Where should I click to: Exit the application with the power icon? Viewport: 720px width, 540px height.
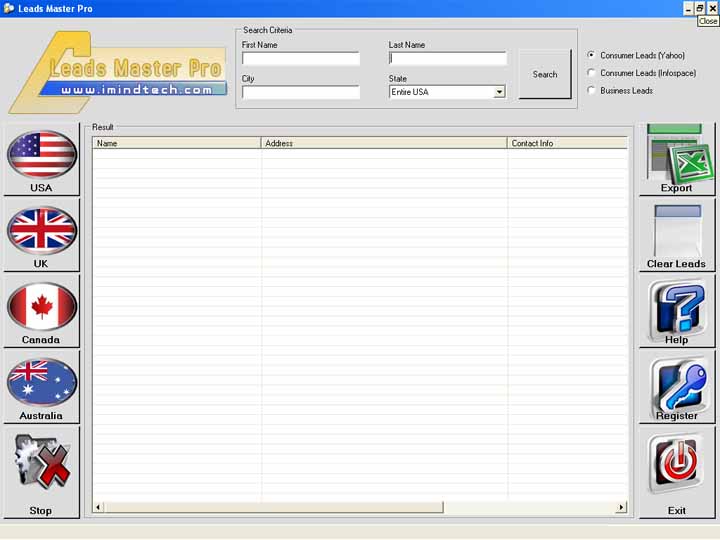(x=677, y=473)
